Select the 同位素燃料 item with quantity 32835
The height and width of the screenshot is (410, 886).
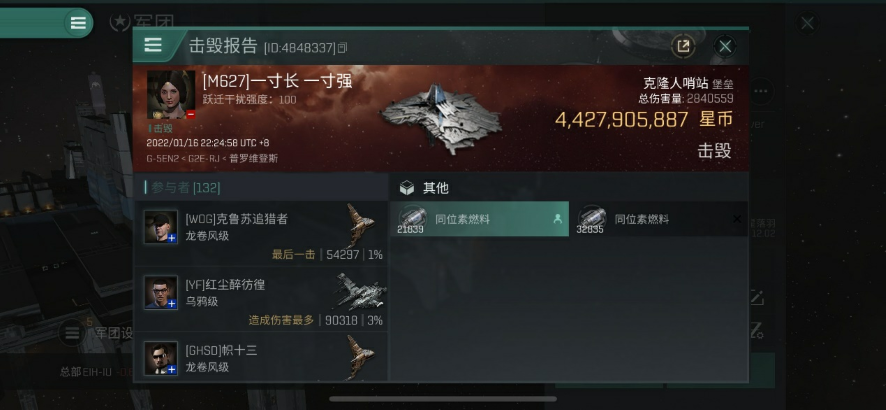tap(659, 219)
